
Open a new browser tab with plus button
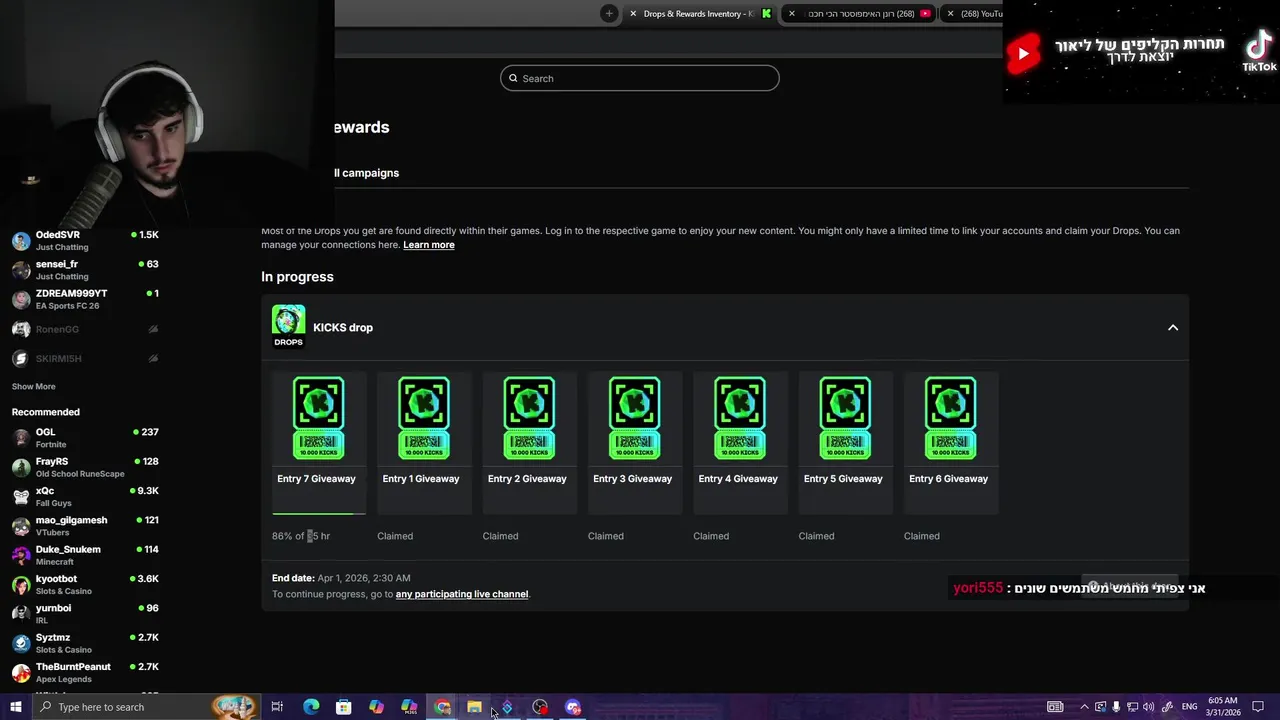[609, 13]
